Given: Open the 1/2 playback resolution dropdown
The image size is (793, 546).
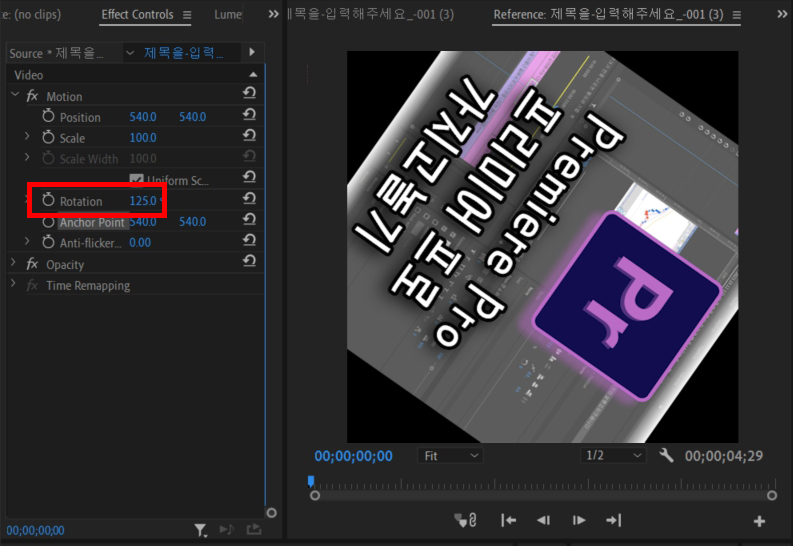Looking at the screenshot, I should tap(612, 456).
